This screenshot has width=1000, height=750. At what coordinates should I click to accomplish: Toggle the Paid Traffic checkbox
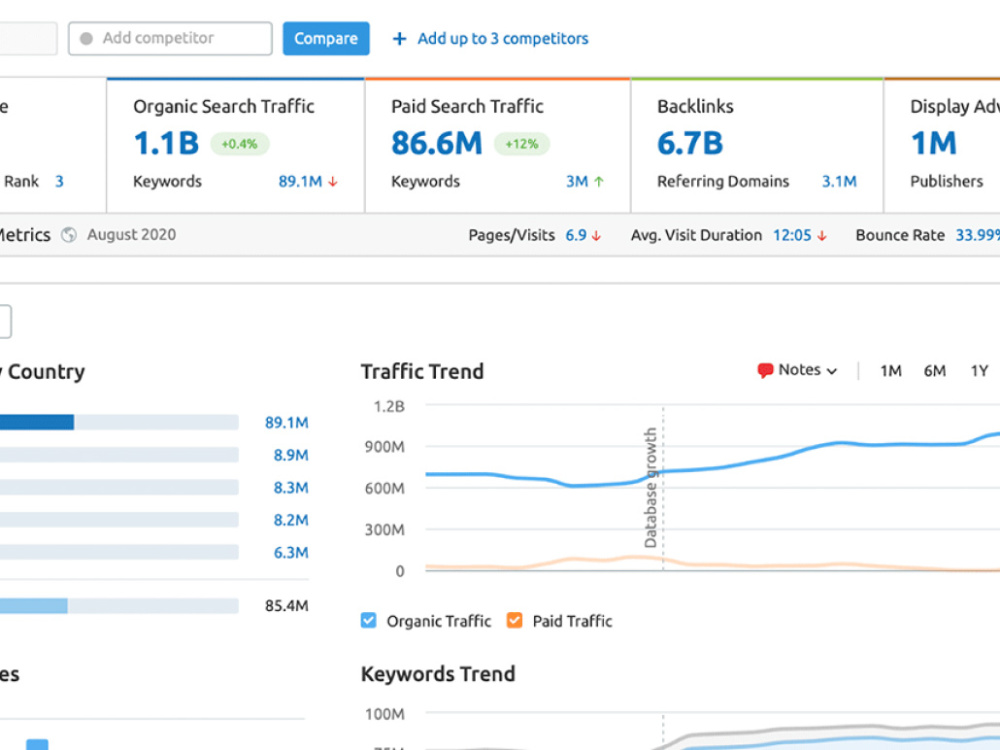pos(514,621)
